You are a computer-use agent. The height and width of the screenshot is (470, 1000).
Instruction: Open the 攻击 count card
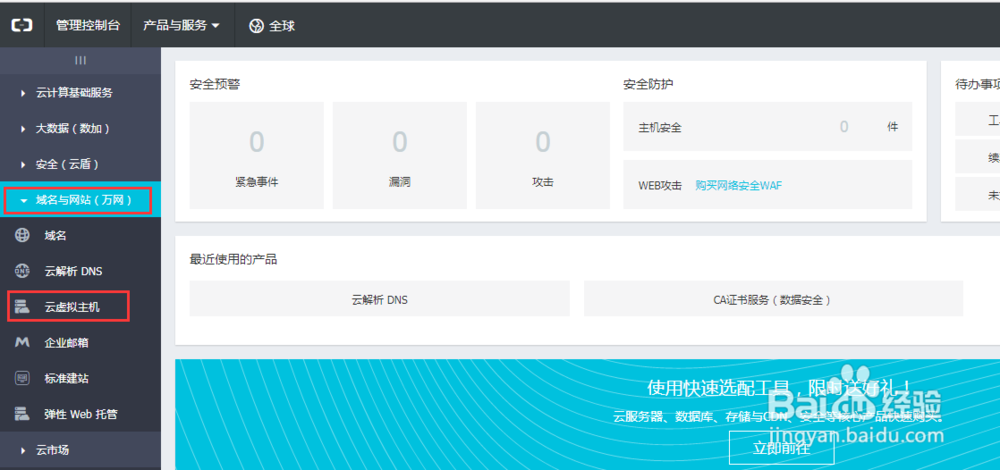tap(543, 156)
